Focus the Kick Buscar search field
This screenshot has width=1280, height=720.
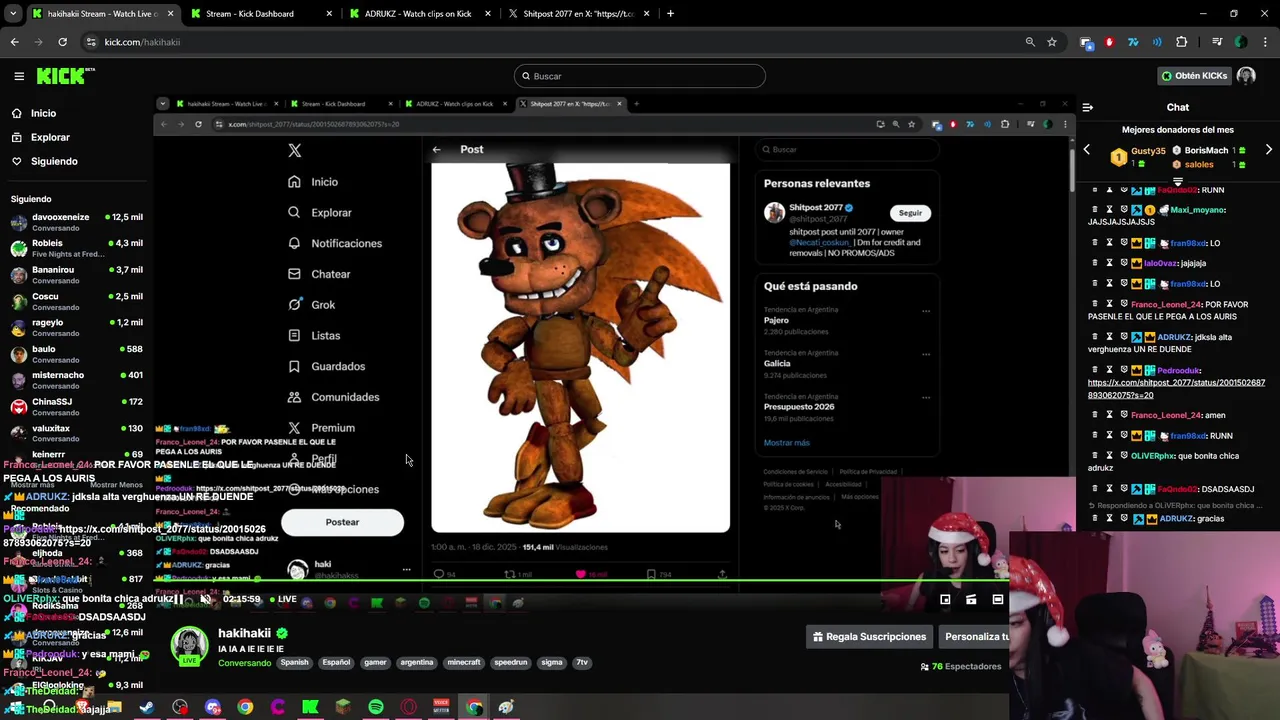tap(640, 76)
